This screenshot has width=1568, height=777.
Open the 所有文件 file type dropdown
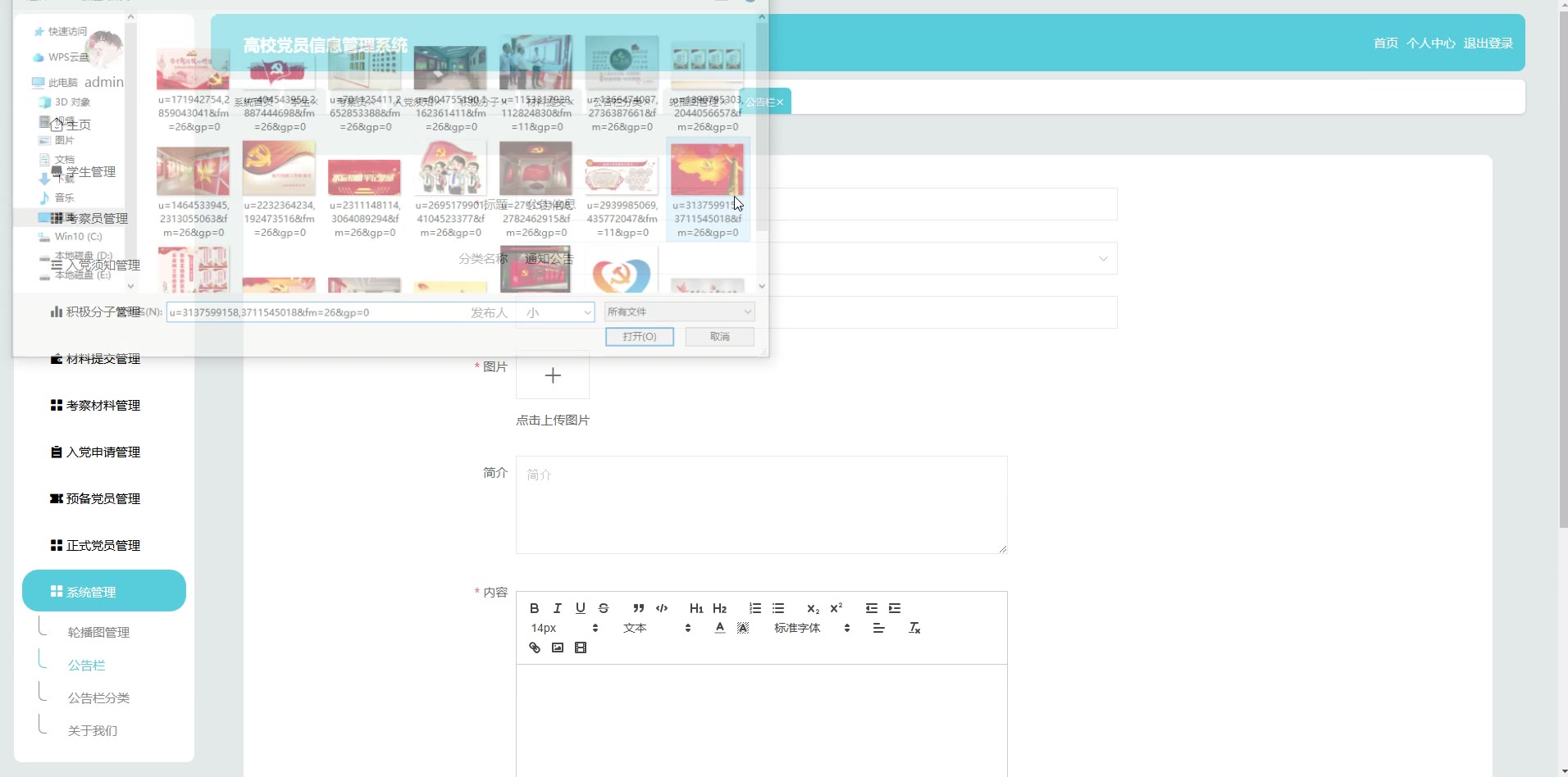679,311
